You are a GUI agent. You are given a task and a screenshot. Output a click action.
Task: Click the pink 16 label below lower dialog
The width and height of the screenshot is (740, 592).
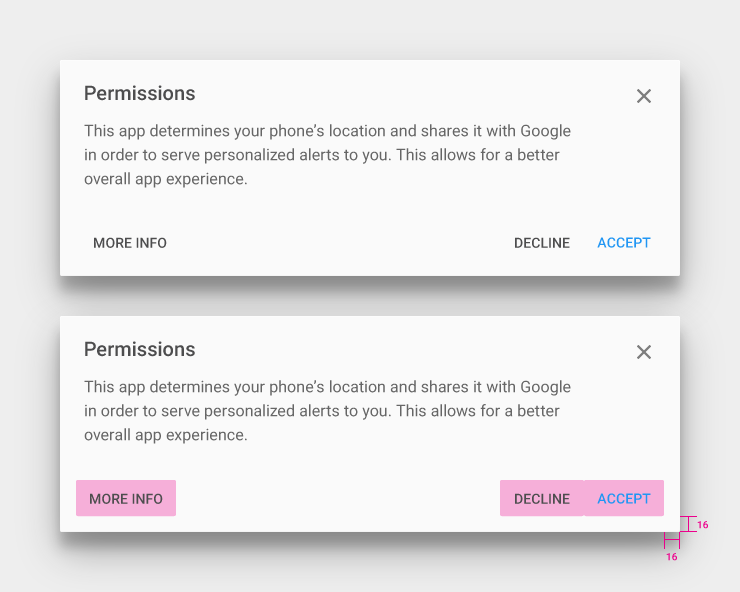click(672, 557)
